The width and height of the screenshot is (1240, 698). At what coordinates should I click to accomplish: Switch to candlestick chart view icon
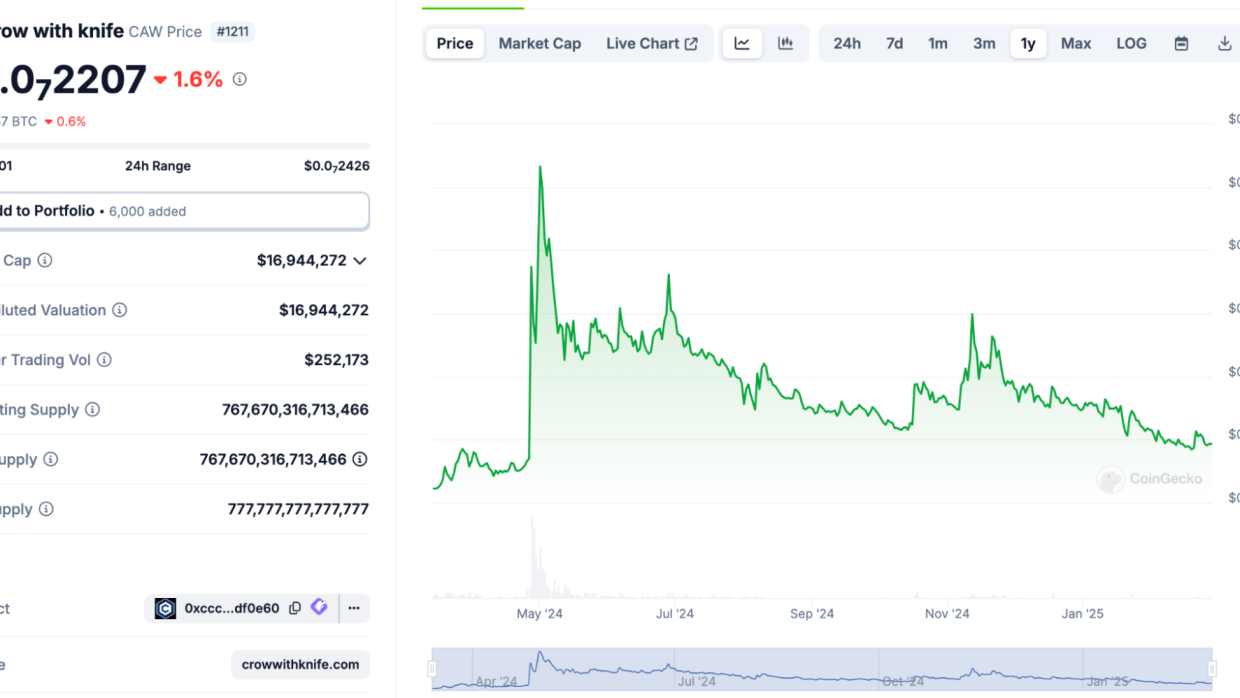pos(786,43)
